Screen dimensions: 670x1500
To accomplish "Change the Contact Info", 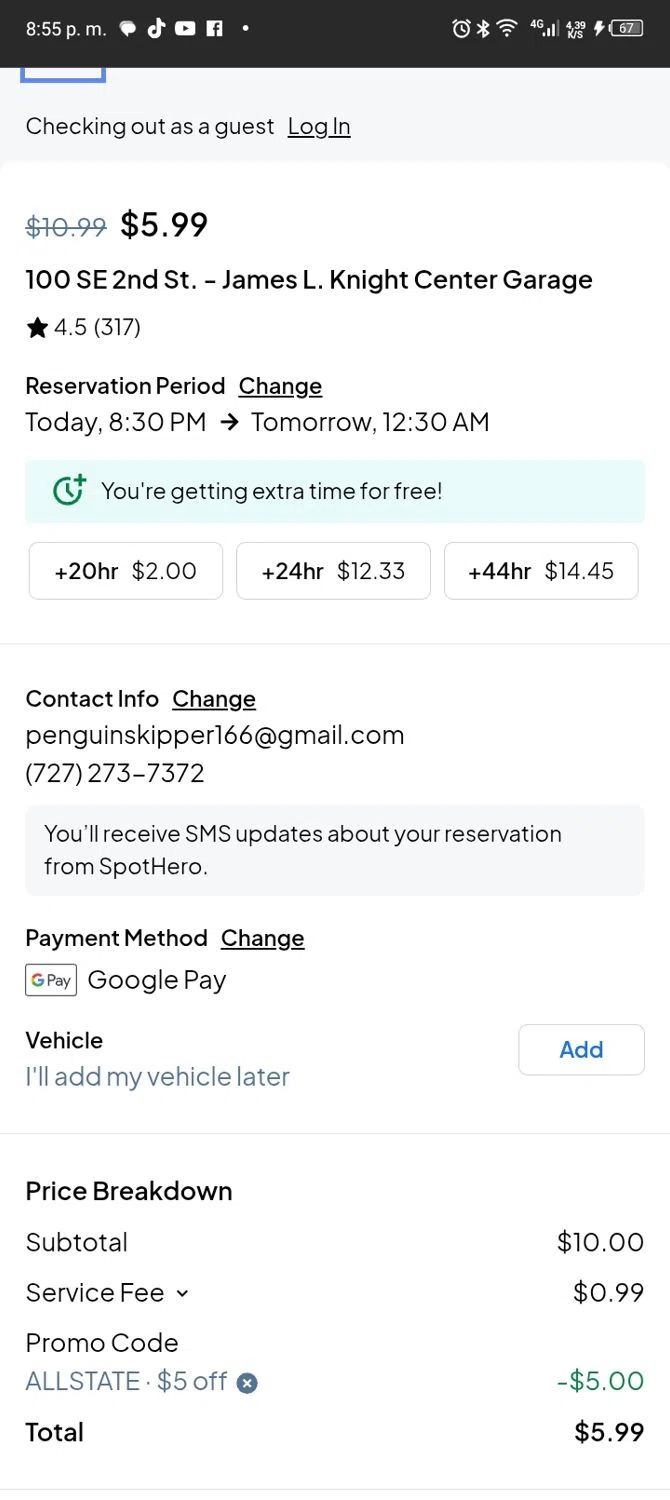I will coord(214,699).
